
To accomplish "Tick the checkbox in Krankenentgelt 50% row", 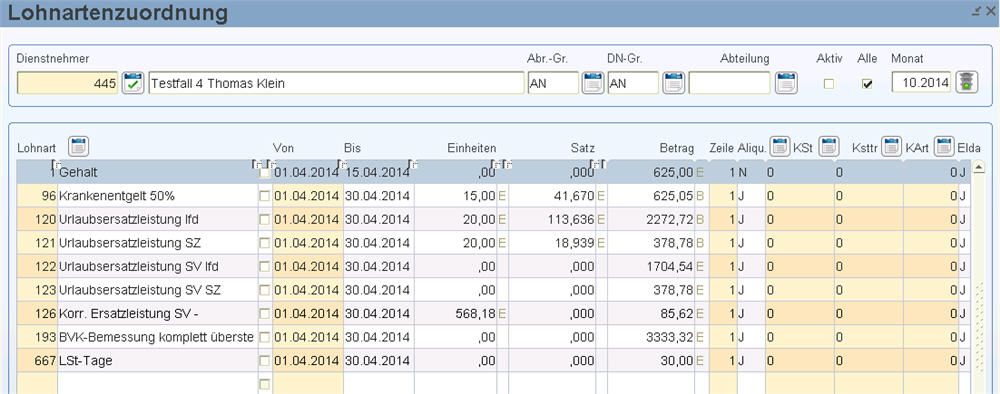I will (264, 196).
